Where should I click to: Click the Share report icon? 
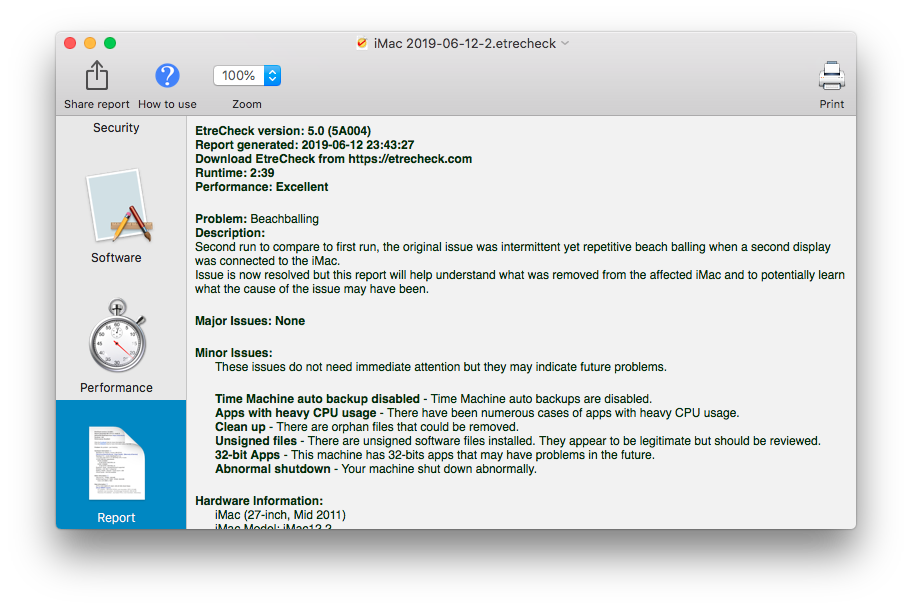click(x=96, y=76)
